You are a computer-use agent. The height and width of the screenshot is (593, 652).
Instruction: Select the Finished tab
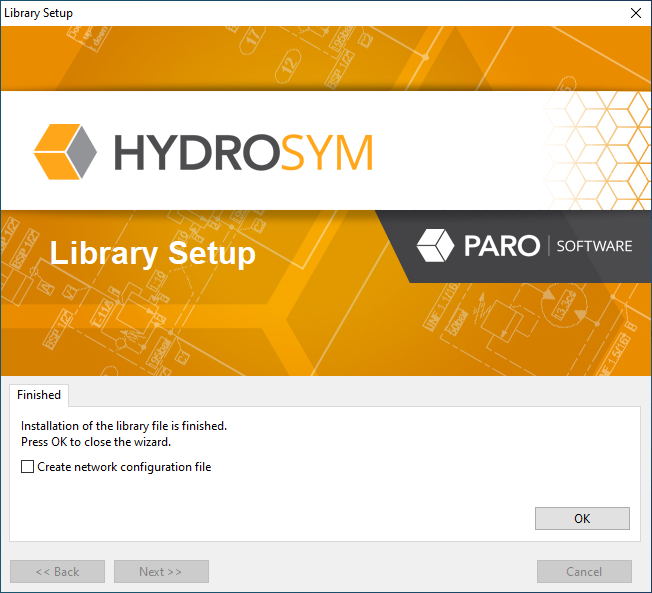[39, 395]
